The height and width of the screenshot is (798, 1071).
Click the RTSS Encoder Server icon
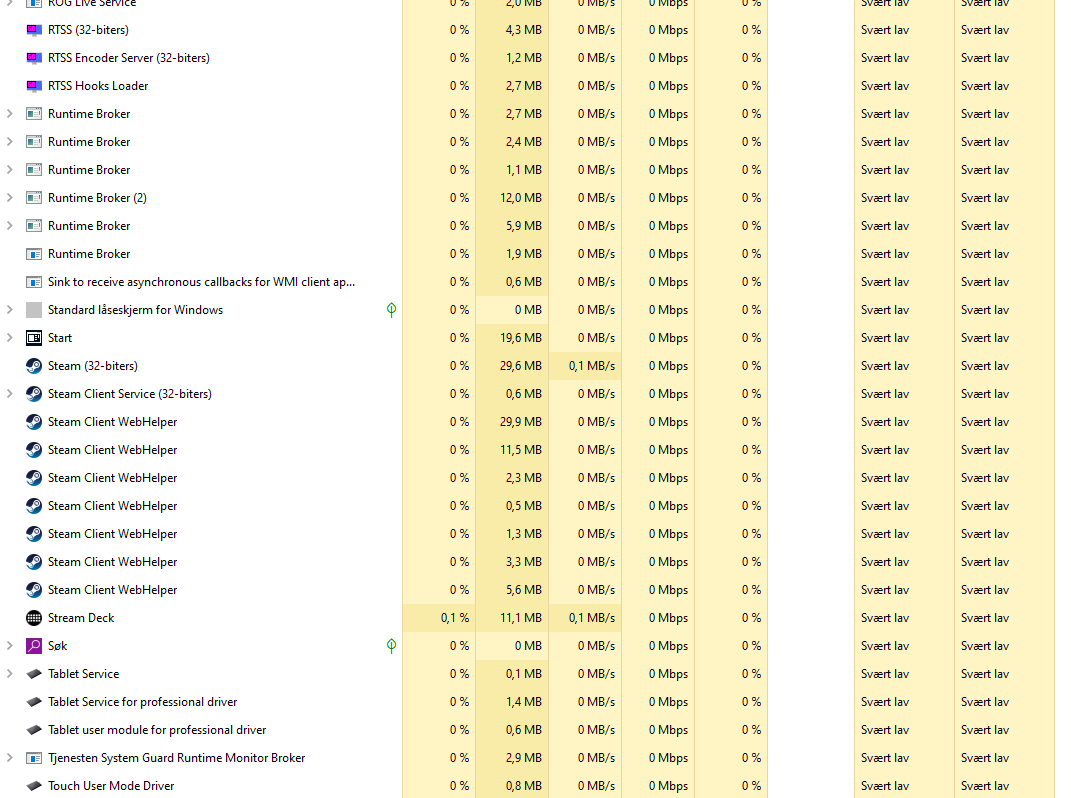(x=33, y=58)
